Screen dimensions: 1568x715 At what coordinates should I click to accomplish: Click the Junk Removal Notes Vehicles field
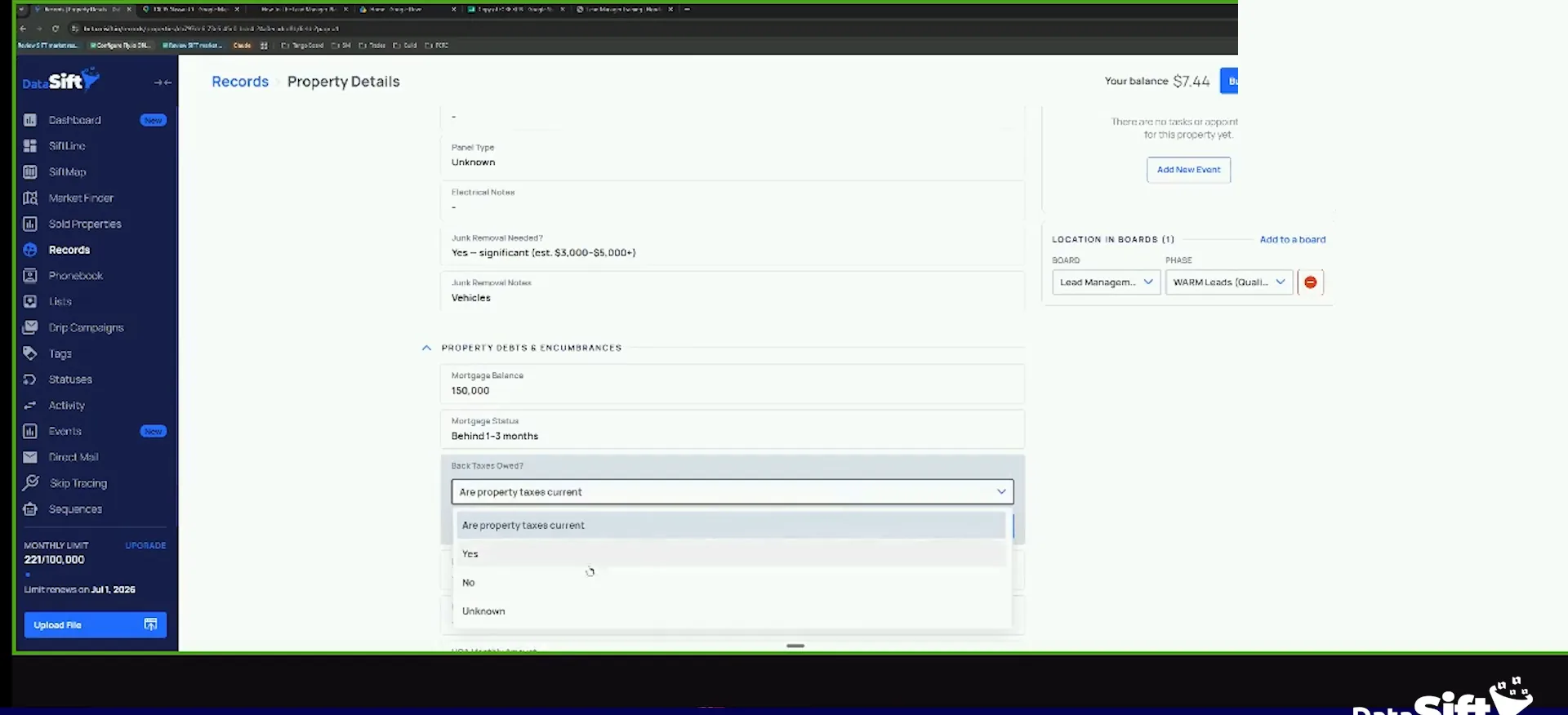732,291
